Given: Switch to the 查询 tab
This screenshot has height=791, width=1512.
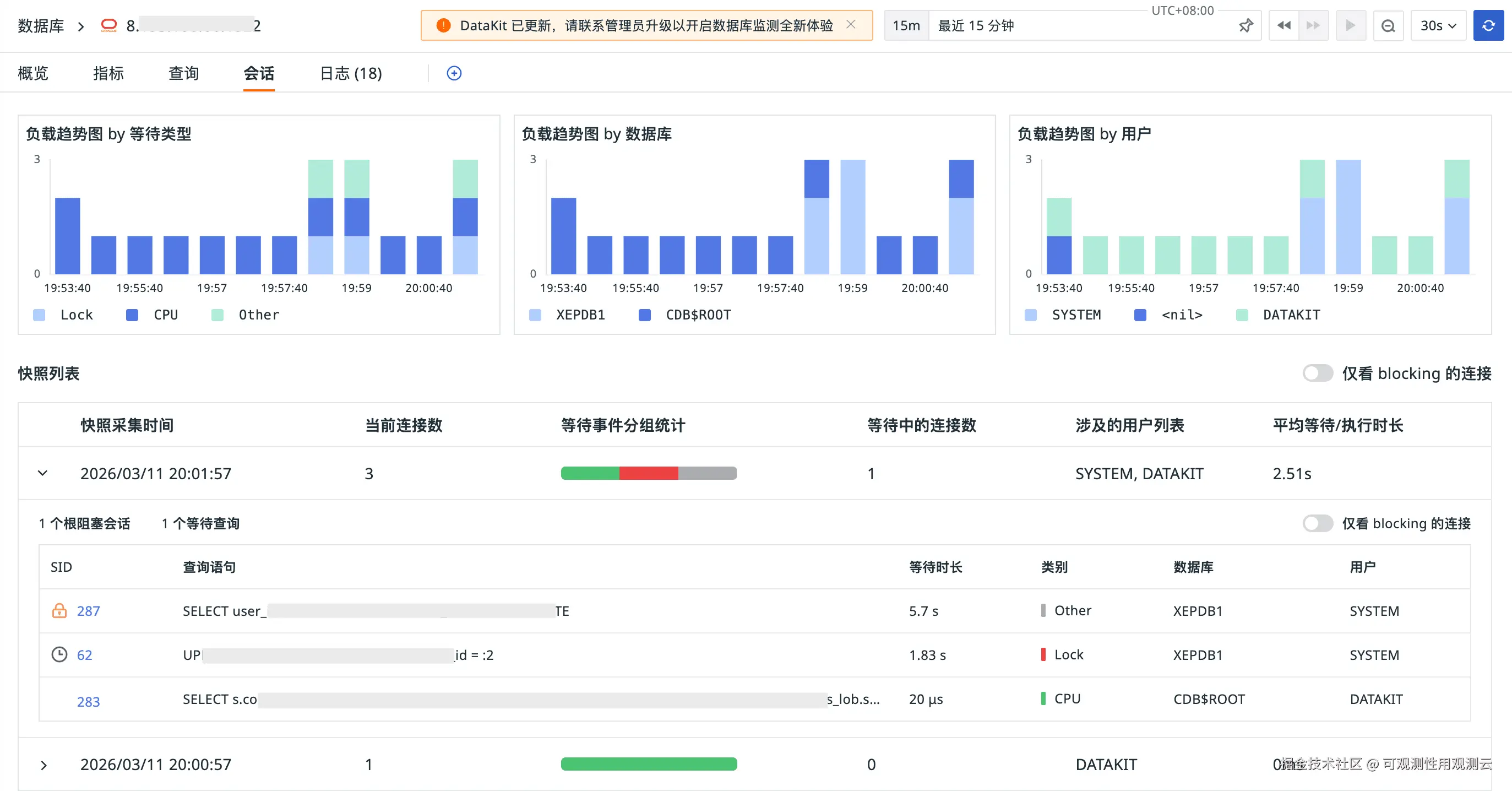Looking at the screenshot, I should (183, 73).
